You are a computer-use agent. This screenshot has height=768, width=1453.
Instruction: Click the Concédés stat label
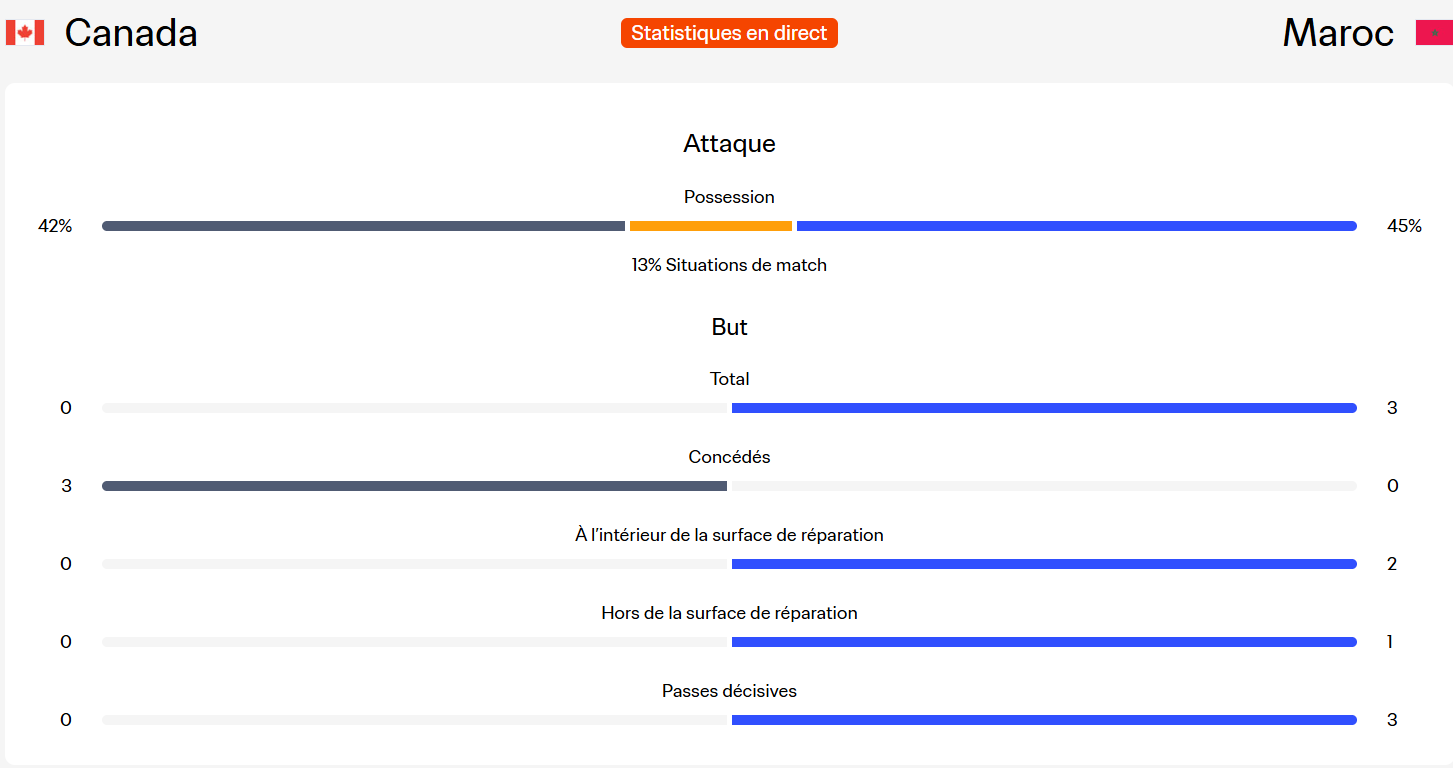click(x=729, y=457)
